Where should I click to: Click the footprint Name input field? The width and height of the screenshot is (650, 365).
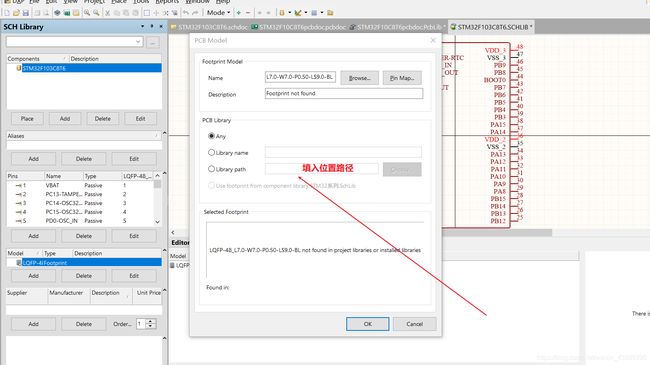coord(300,77)
